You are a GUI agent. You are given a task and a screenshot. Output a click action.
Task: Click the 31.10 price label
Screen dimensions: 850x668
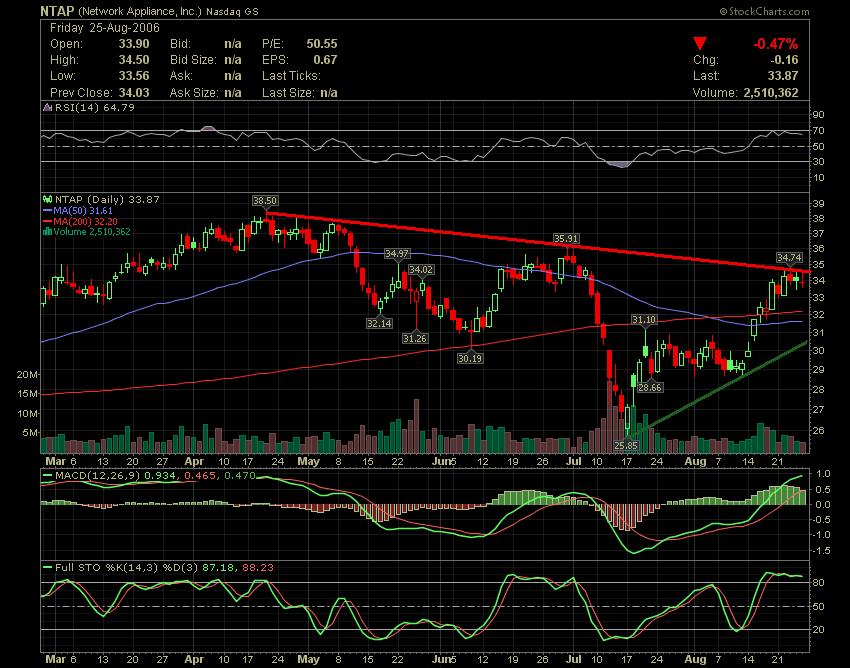point(644,320)
